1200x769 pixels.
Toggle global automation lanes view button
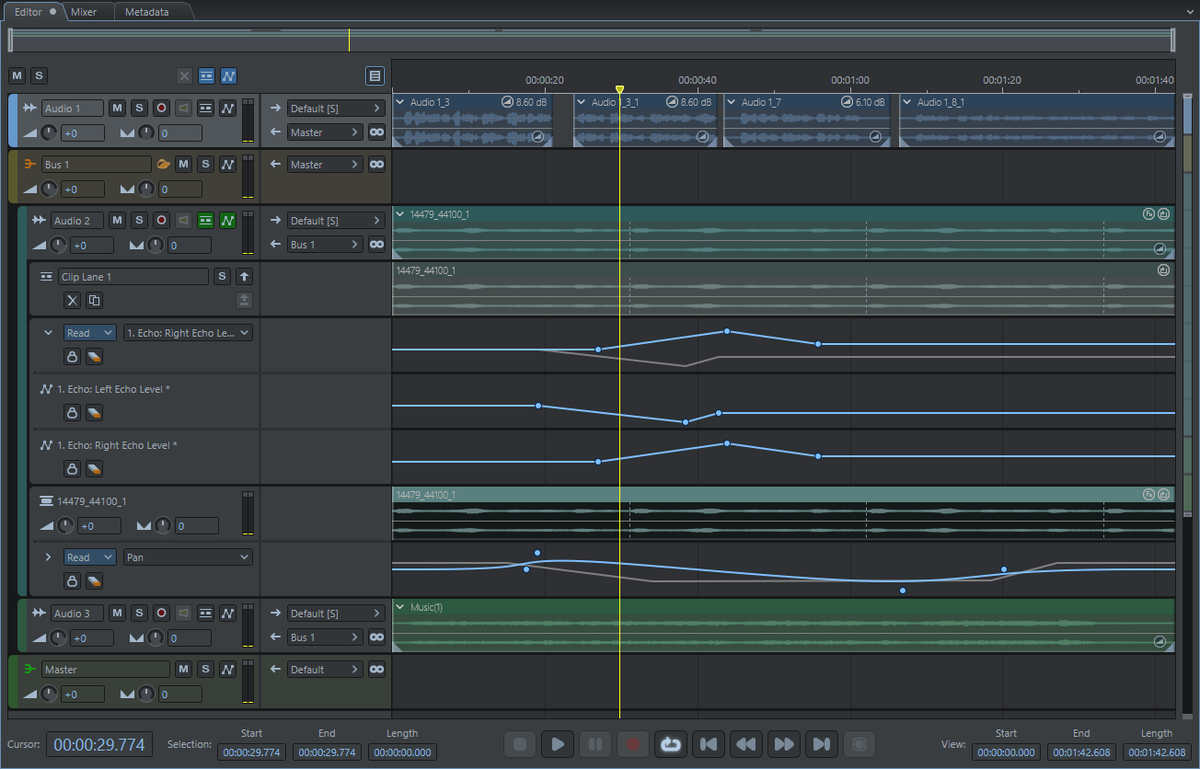tap(228, 75)
